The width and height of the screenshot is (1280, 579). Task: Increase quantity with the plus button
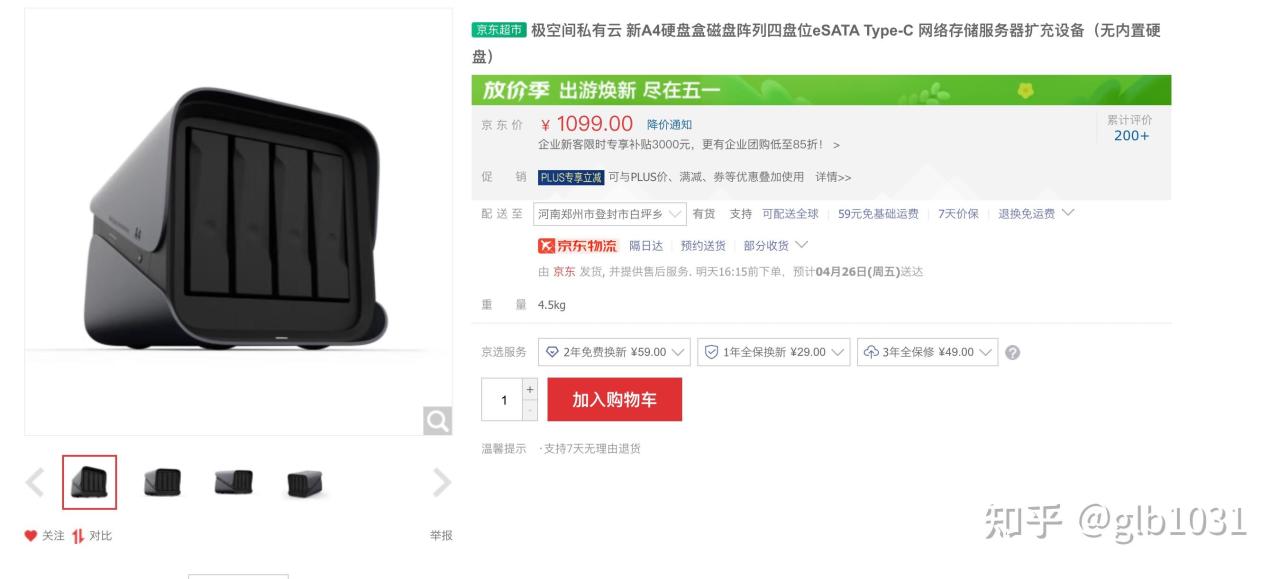point(530,389)
